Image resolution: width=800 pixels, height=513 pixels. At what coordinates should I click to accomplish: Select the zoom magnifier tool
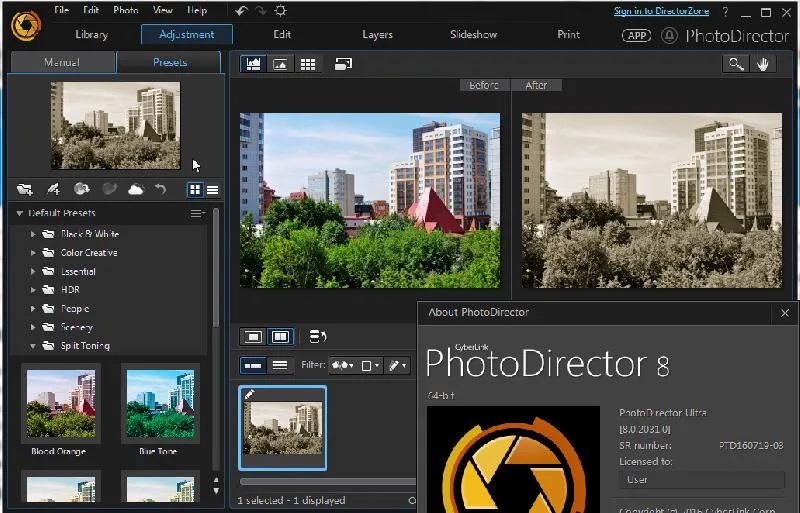pyautogui.click(x=736, y=64)
